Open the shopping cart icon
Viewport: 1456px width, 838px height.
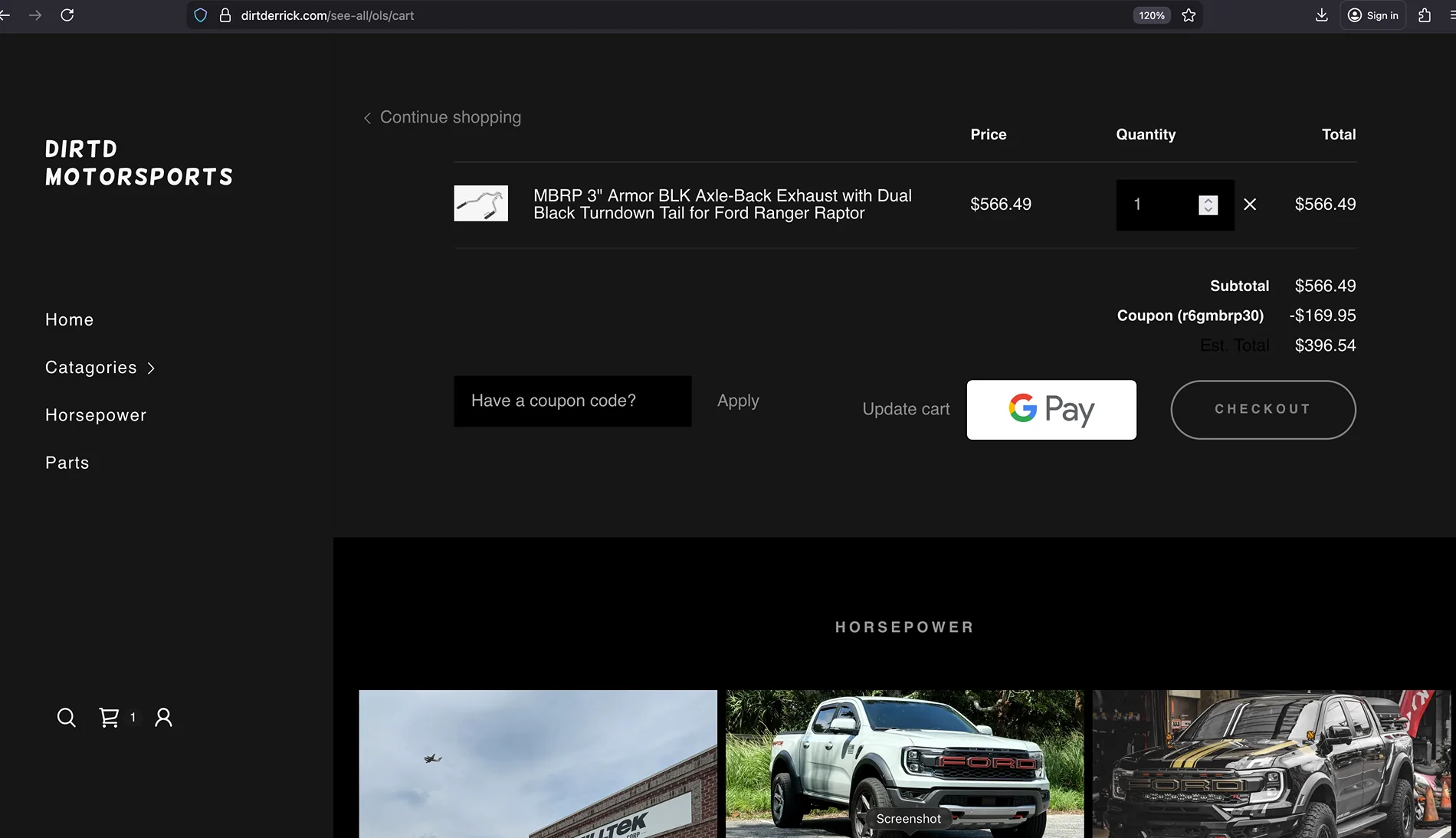click(x=110, y=718)
